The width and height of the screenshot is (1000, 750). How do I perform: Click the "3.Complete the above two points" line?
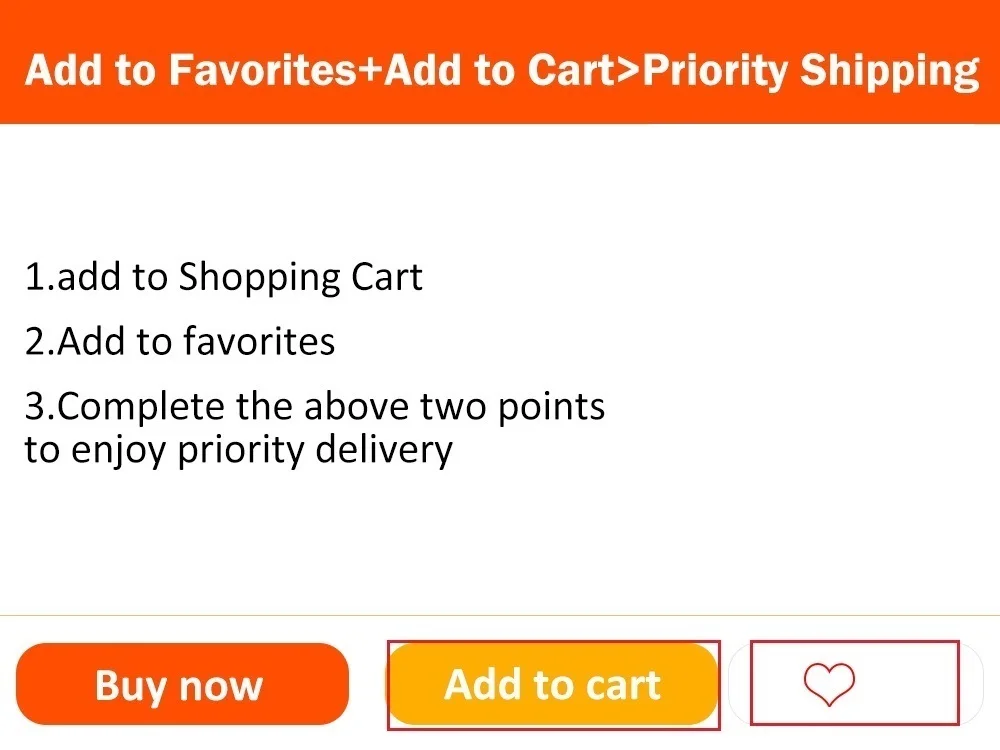click(315, 407)
